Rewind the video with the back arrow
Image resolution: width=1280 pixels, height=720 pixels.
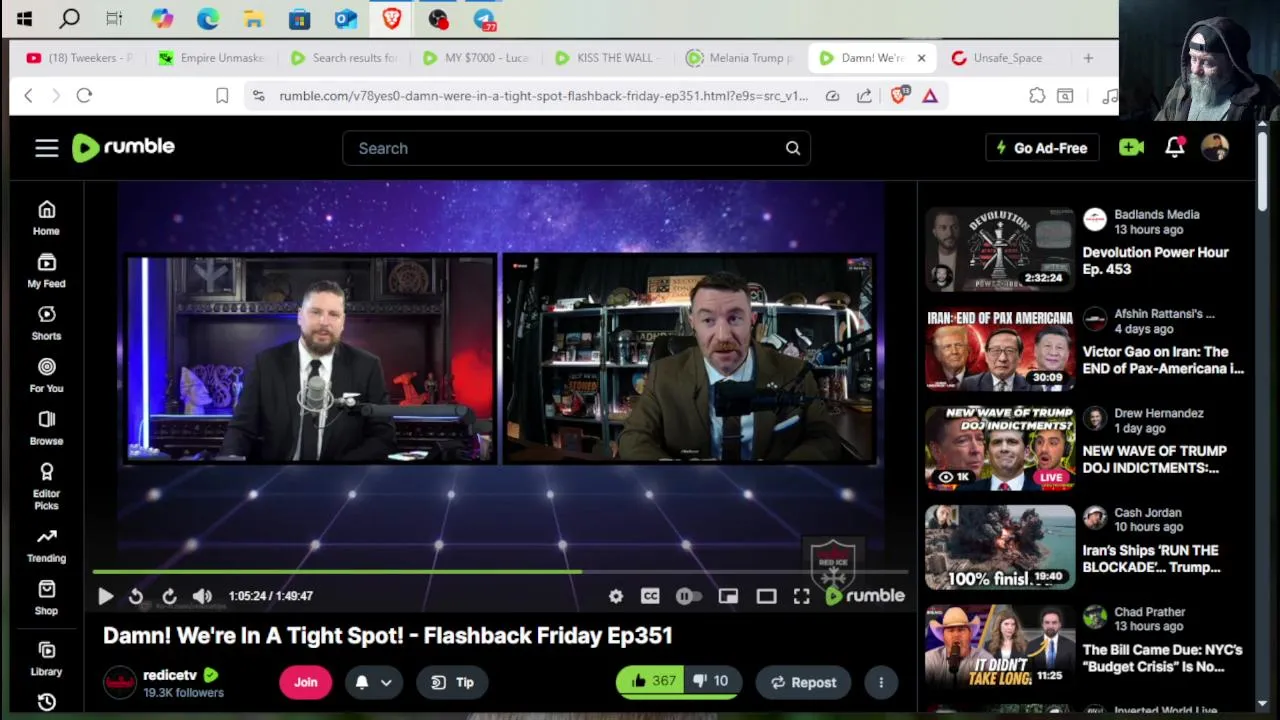coord(136,596)
